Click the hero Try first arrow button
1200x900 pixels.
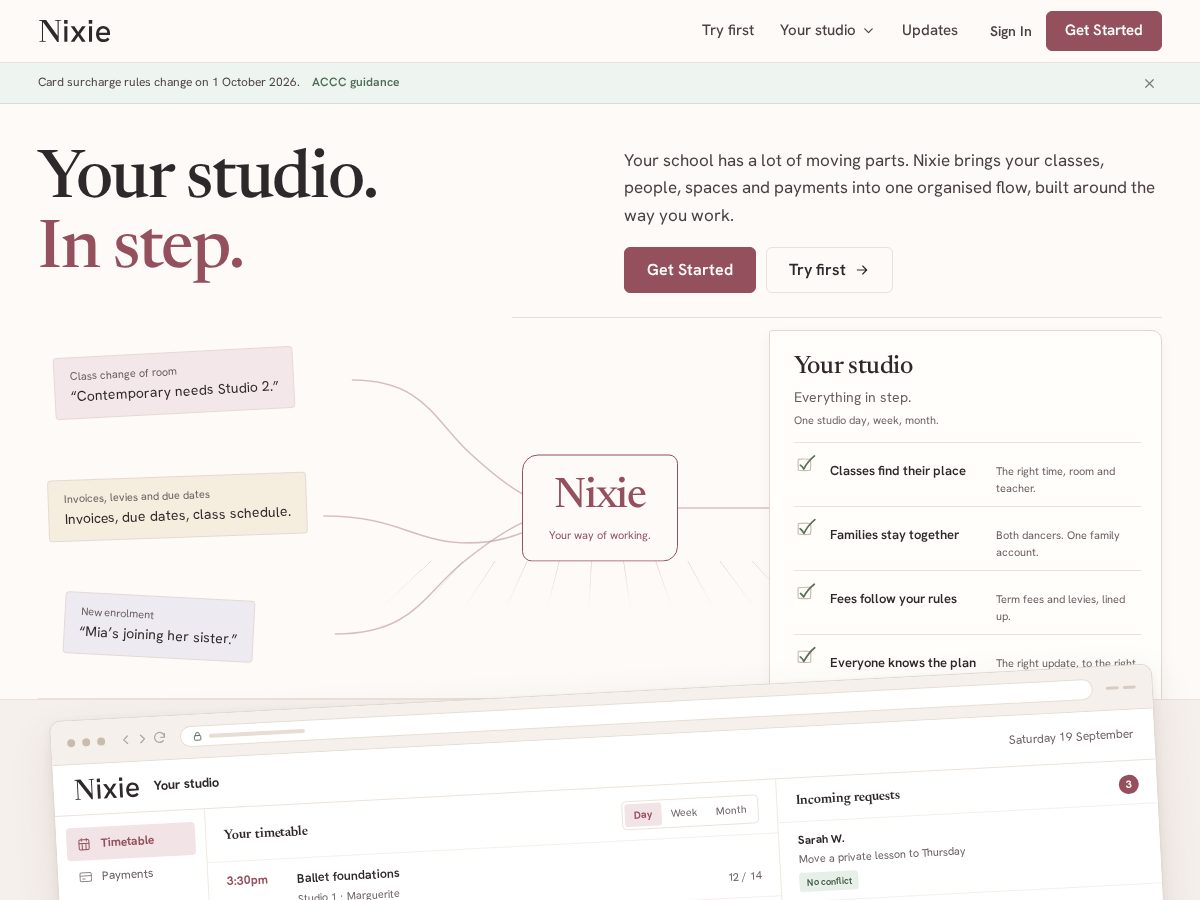click(829, 270)
